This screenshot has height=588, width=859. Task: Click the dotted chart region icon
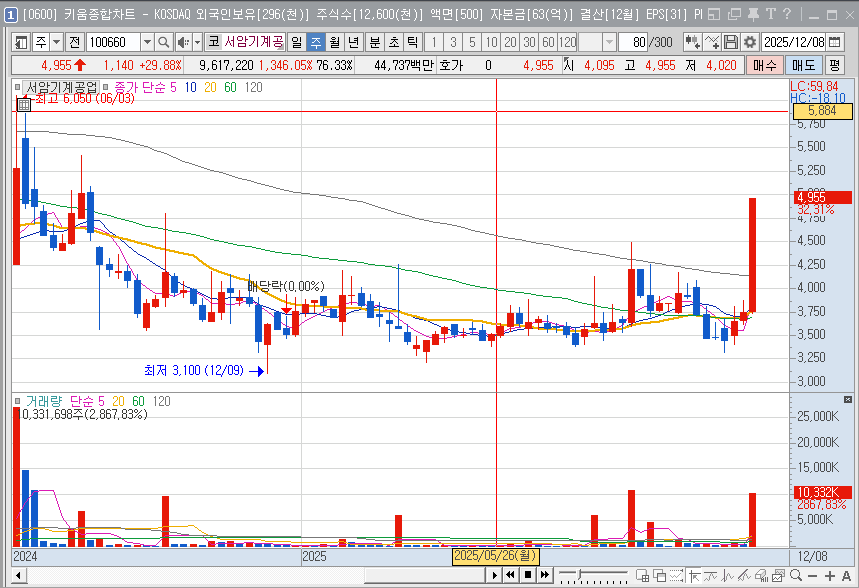pyautogui.click(x=677, y=575)
